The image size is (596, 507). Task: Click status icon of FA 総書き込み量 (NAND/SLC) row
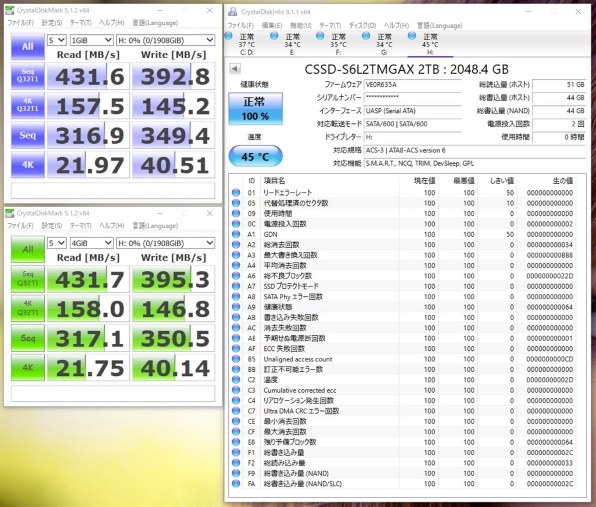tap(236, 483)
